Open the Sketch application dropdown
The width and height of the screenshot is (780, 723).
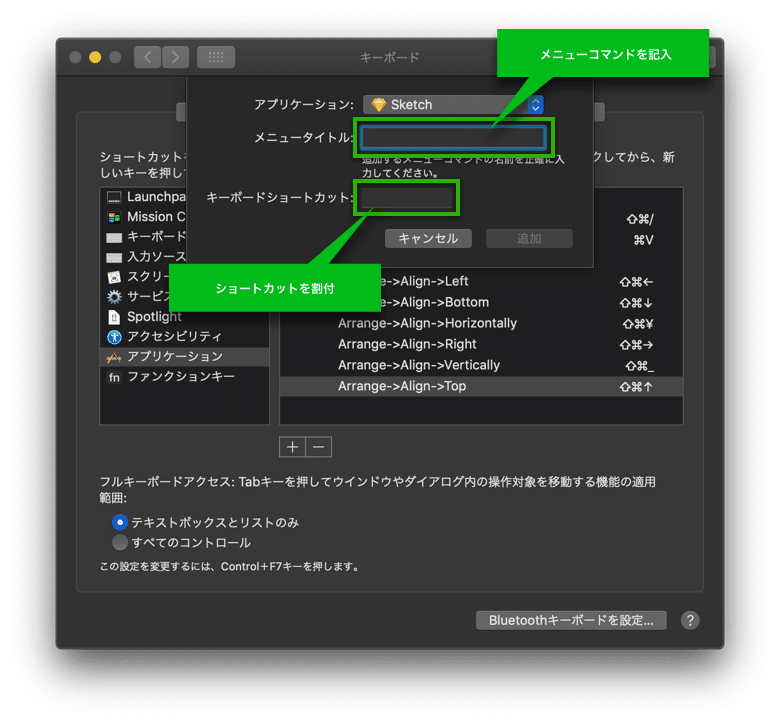[x=453, y=104]
